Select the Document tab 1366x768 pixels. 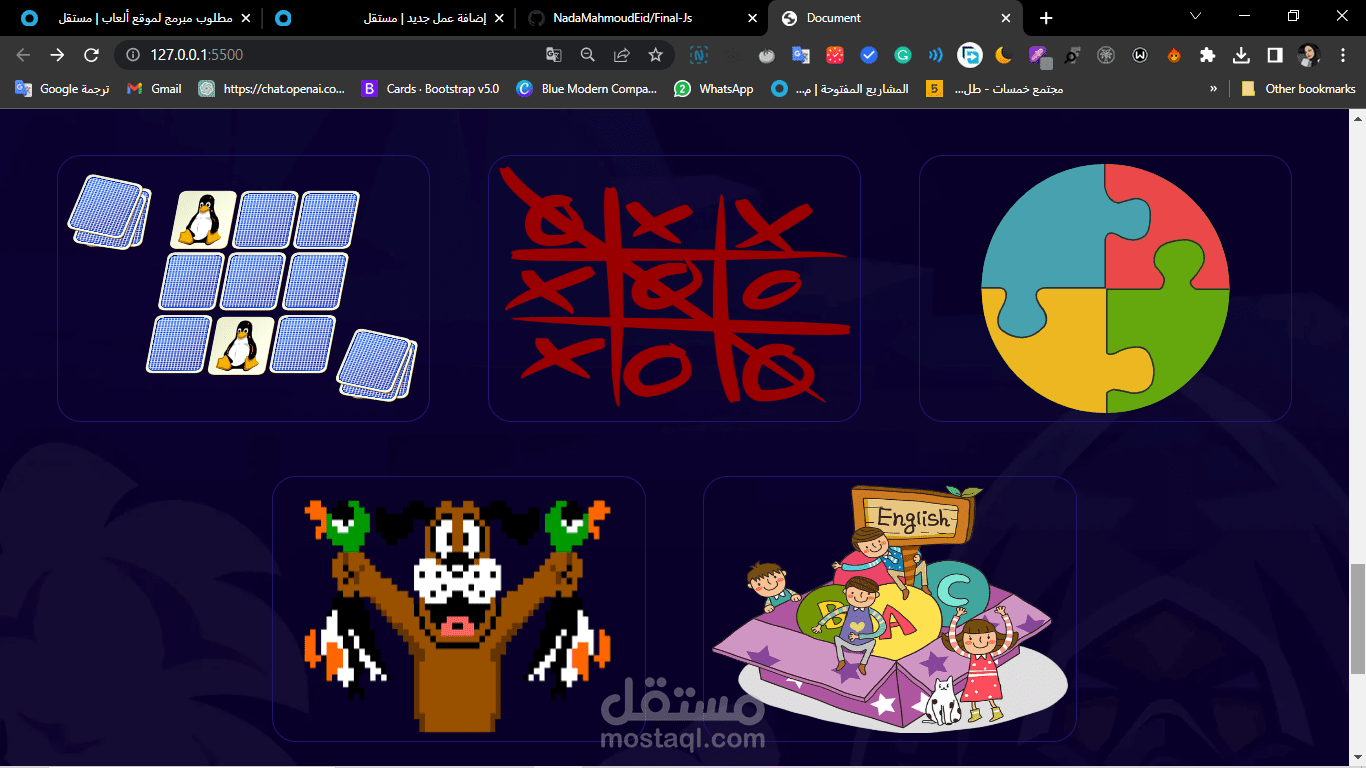point(896,18)
